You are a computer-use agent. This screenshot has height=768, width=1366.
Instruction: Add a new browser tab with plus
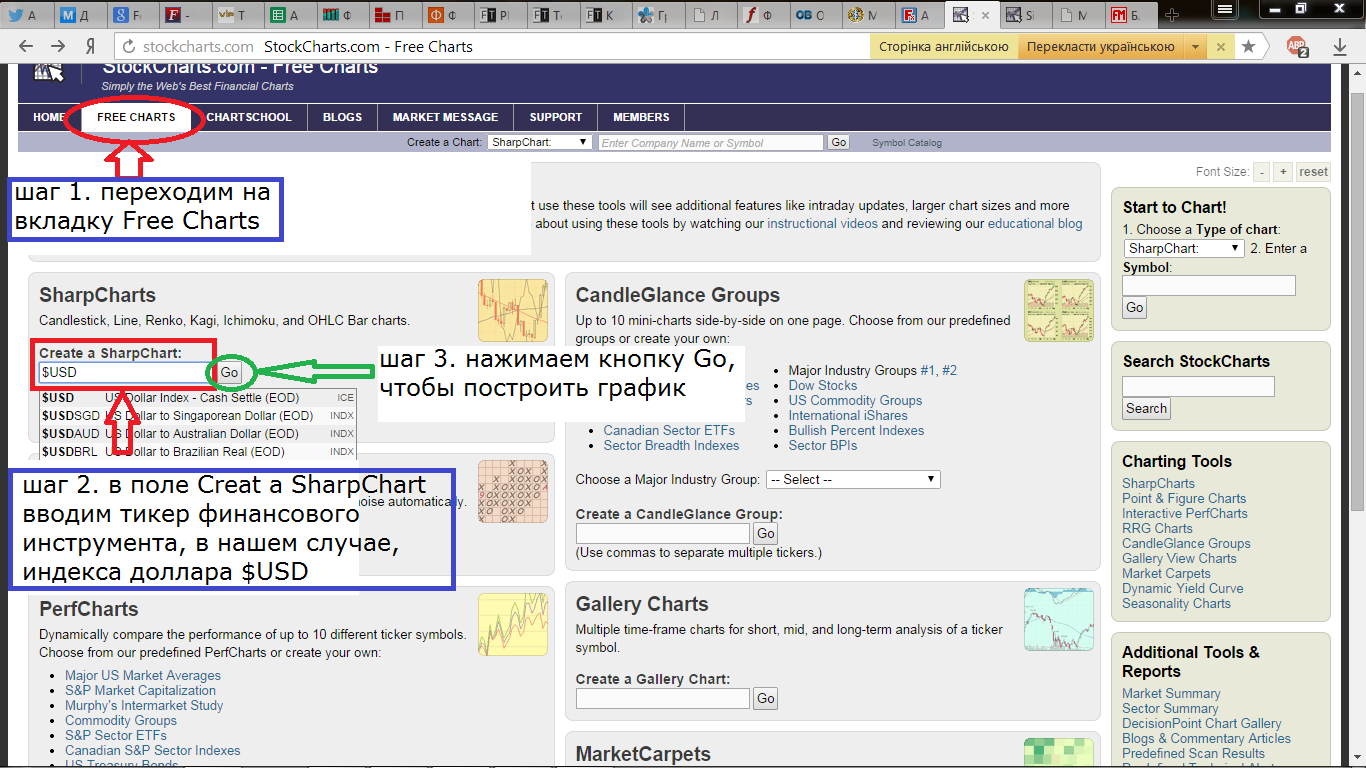click(x=1173, y=15)
